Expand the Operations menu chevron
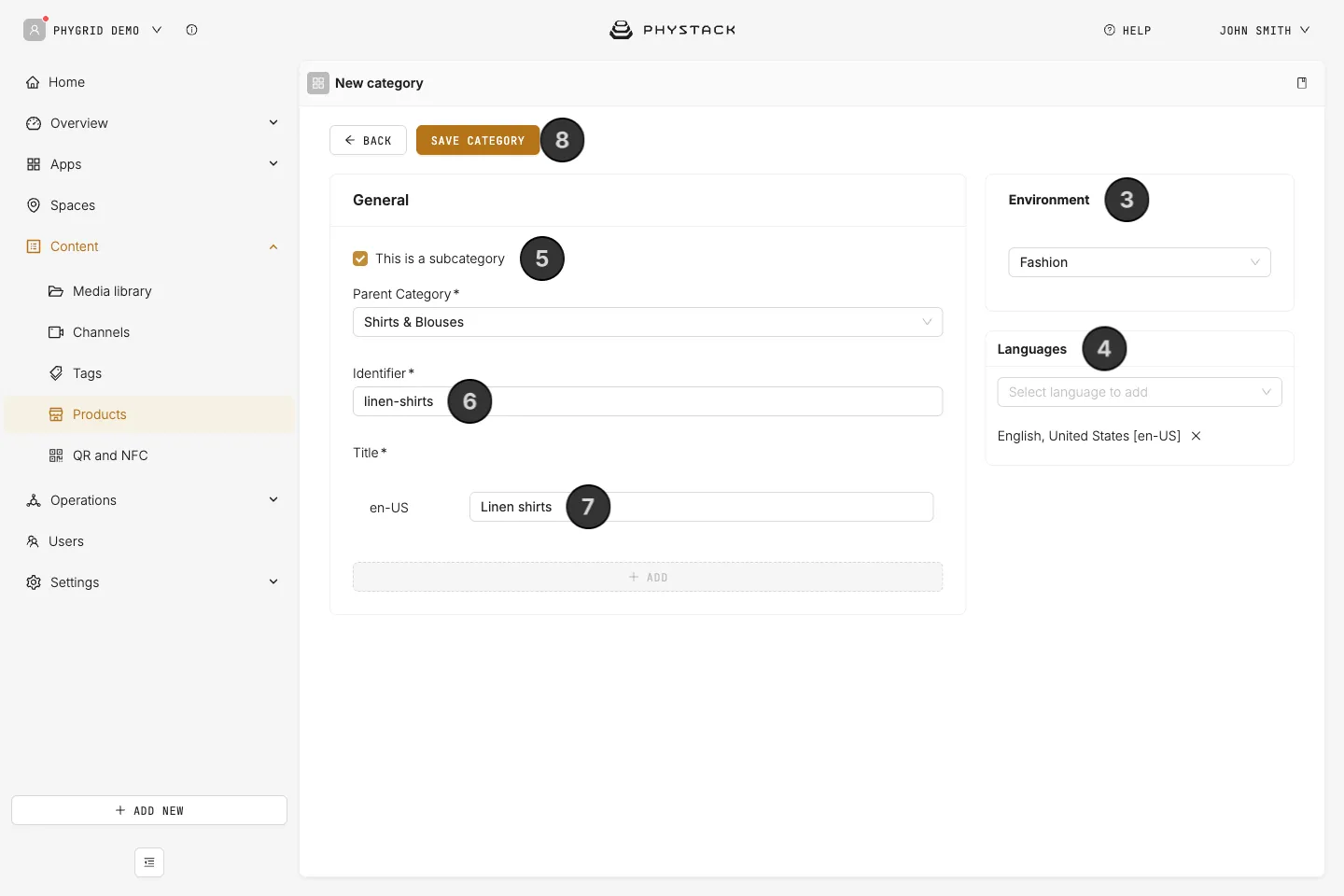This screenshot has width=1344, height=896. [273, 499]
